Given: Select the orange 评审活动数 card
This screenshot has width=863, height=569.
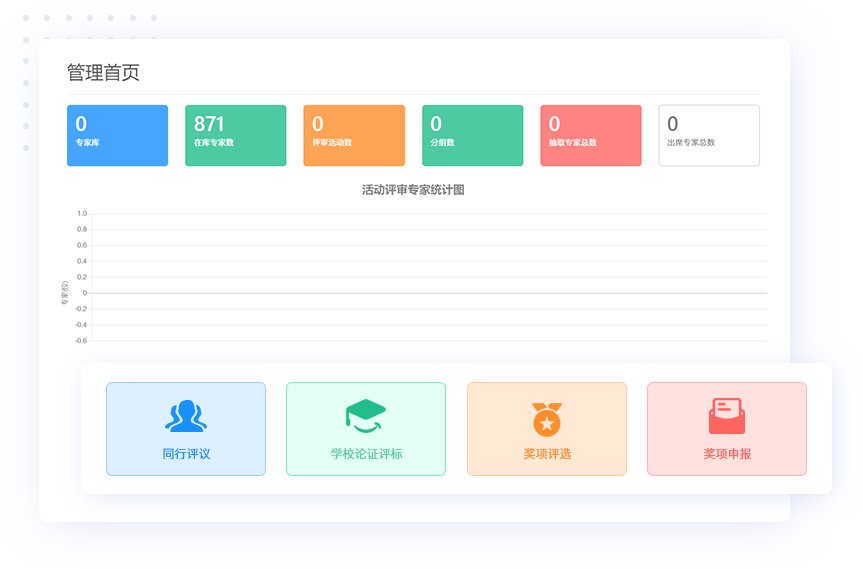Looking at the screenshot, I should 354,135.
